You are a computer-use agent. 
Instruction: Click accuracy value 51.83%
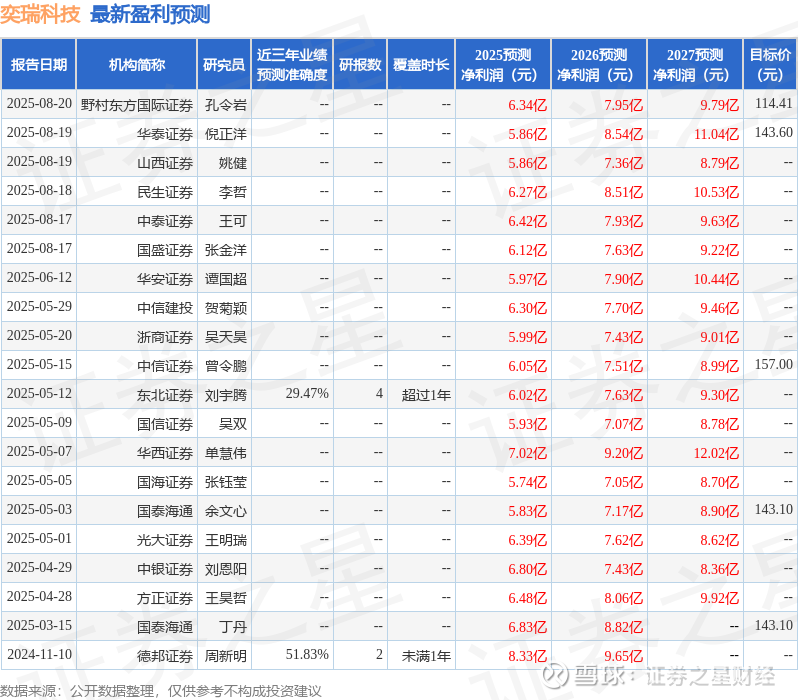tap(307, 655)
